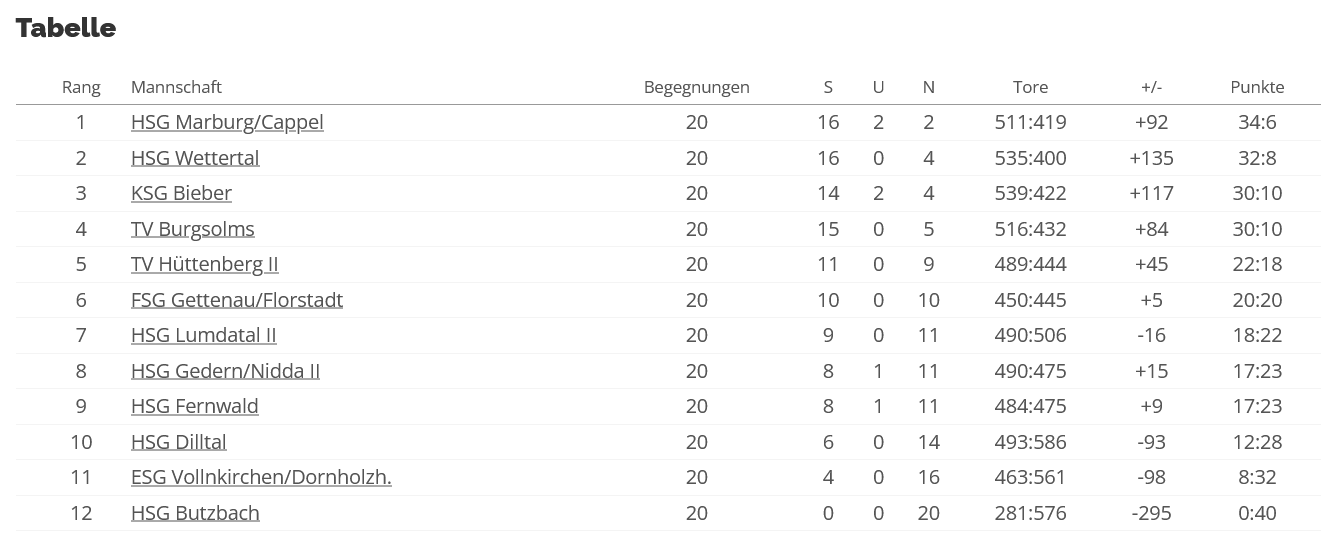Click the Tore column header
Viewport: 1339px width, 551px height.
(1030, 87)
